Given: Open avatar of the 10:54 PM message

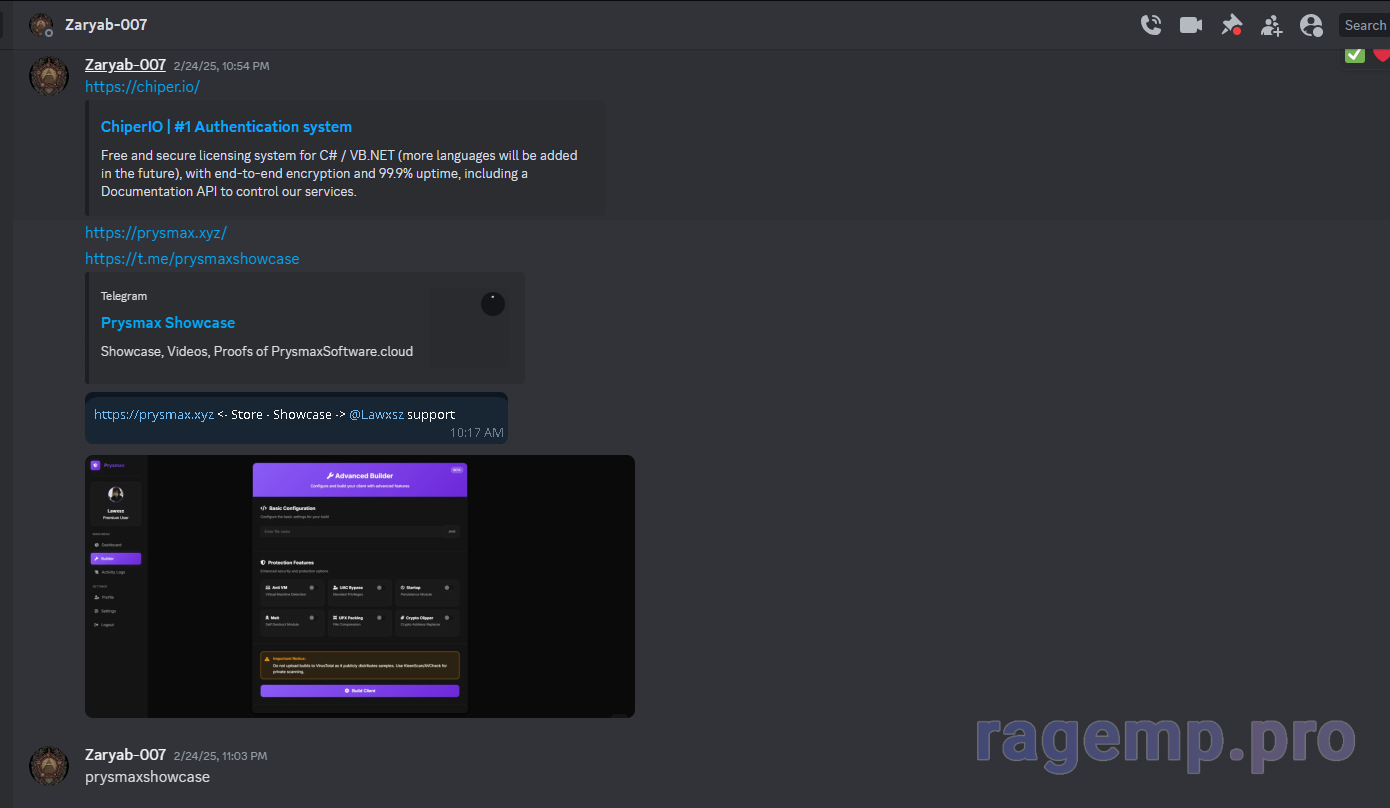Looking at the screenshot, I should pos(49,76).
